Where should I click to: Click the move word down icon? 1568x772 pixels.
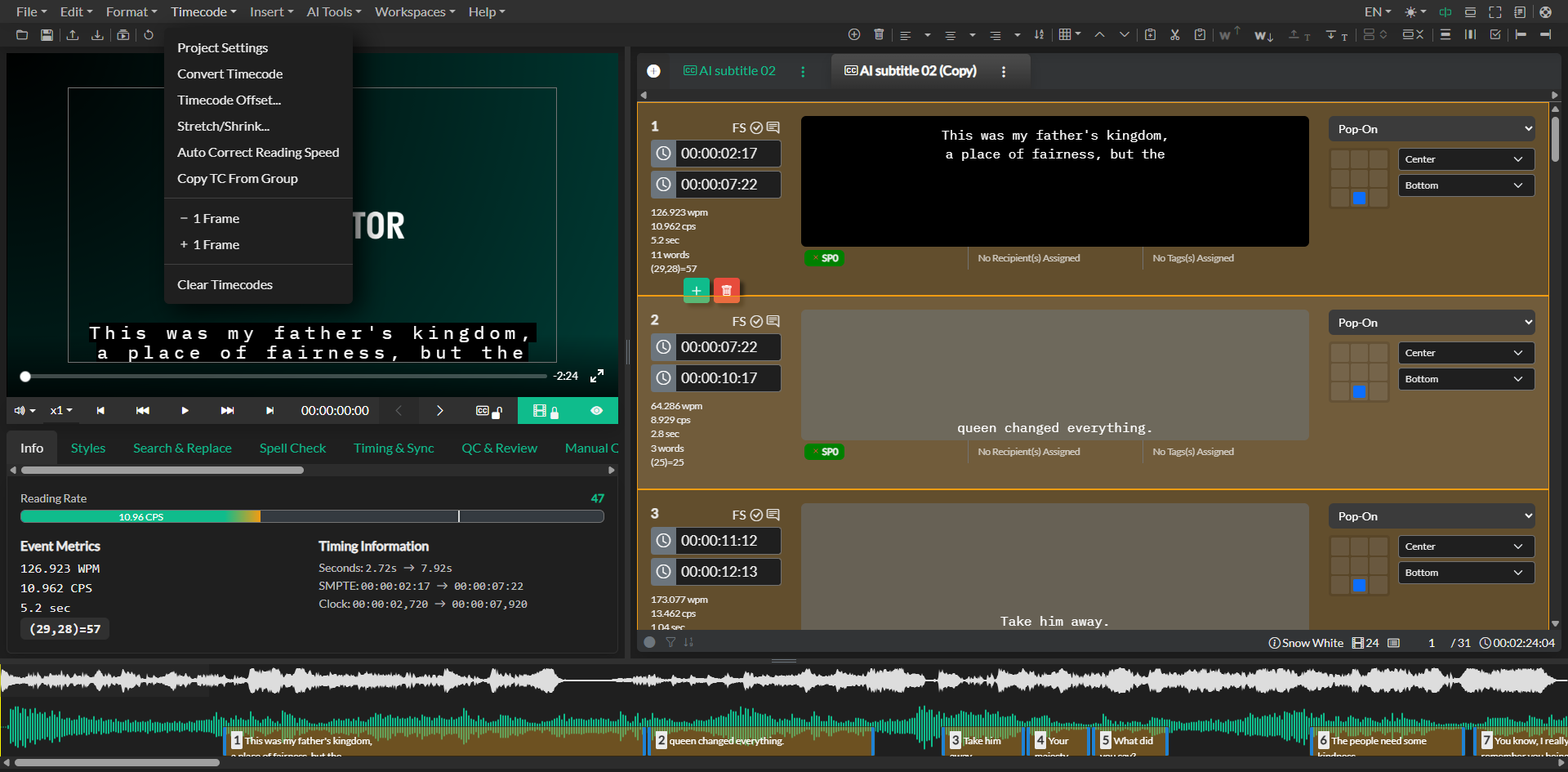[x=1263, y=35]
